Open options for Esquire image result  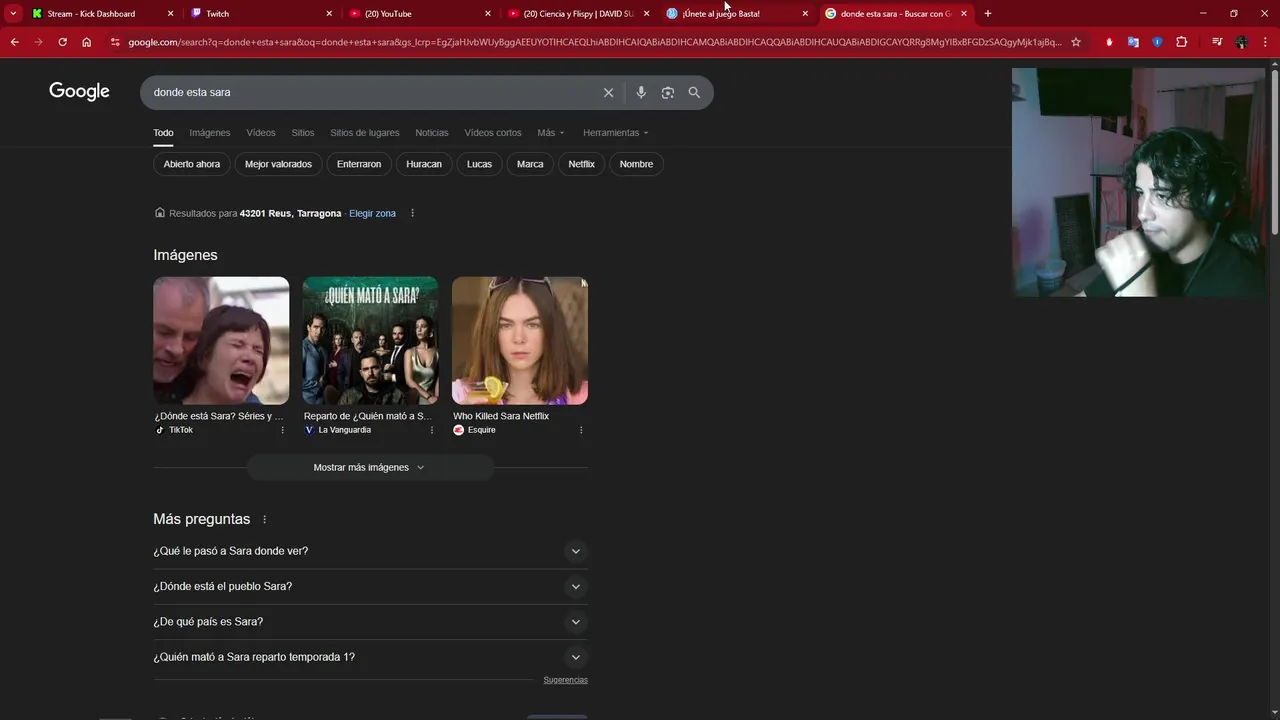click(581, 430)
